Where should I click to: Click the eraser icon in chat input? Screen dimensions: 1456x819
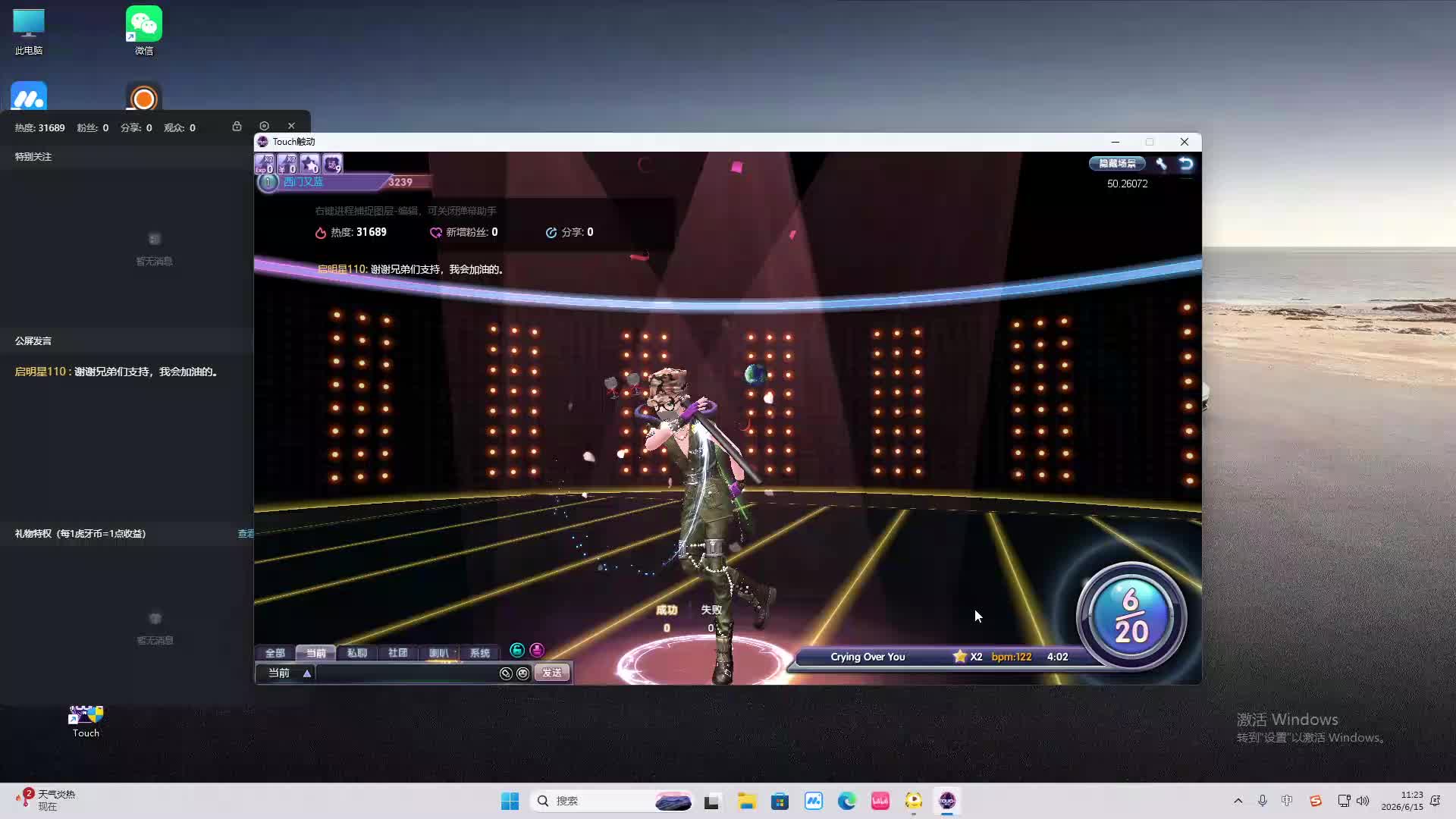[x=506, y=673]
